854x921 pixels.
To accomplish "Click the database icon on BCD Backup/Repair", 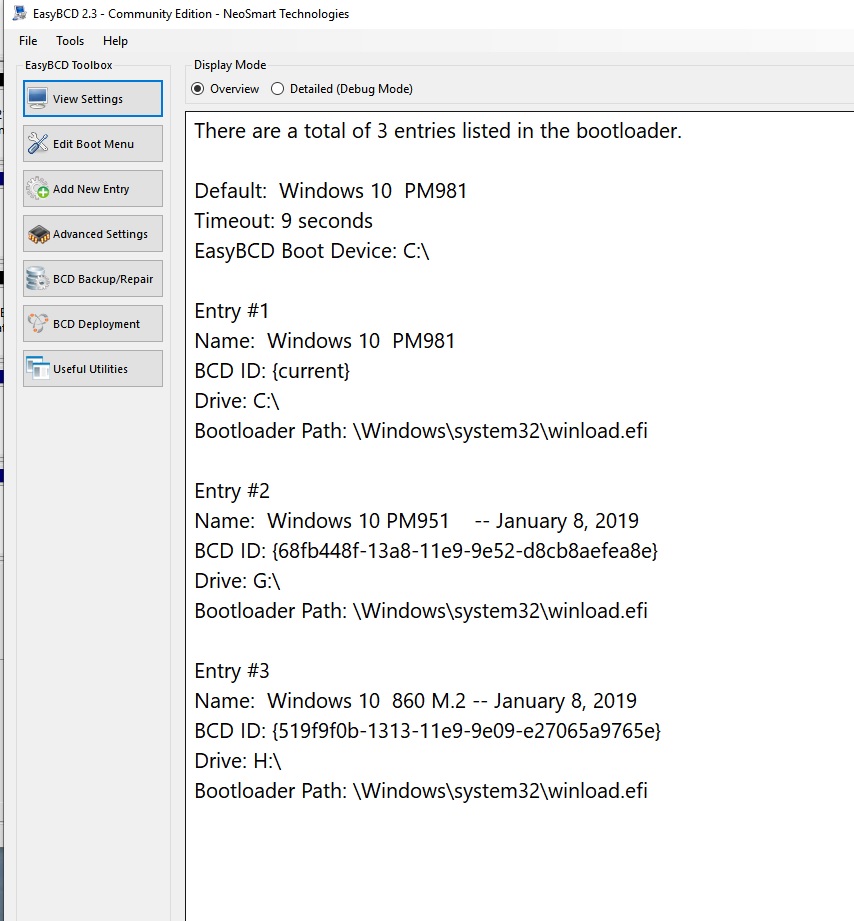I will (38, 278).
